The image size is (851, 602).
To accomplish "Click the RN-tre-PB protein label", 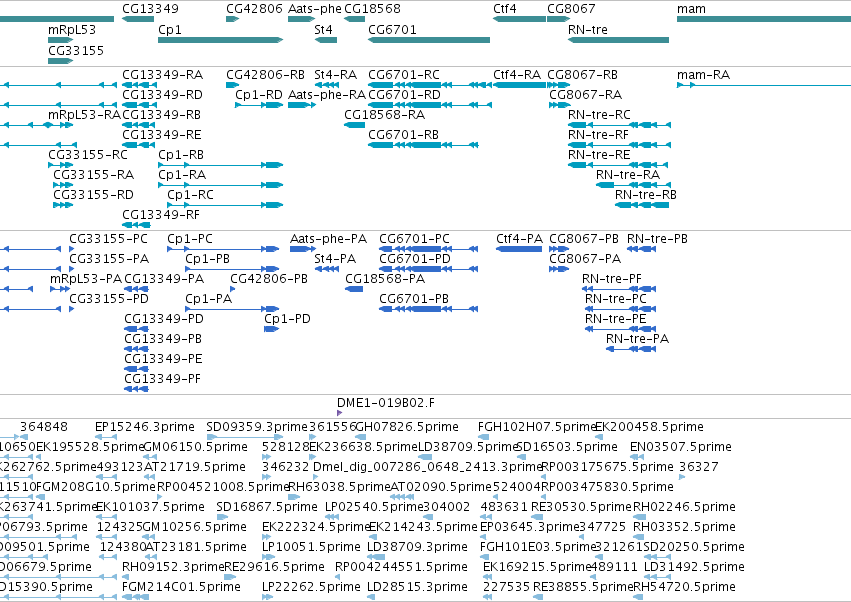I will 657,239.
